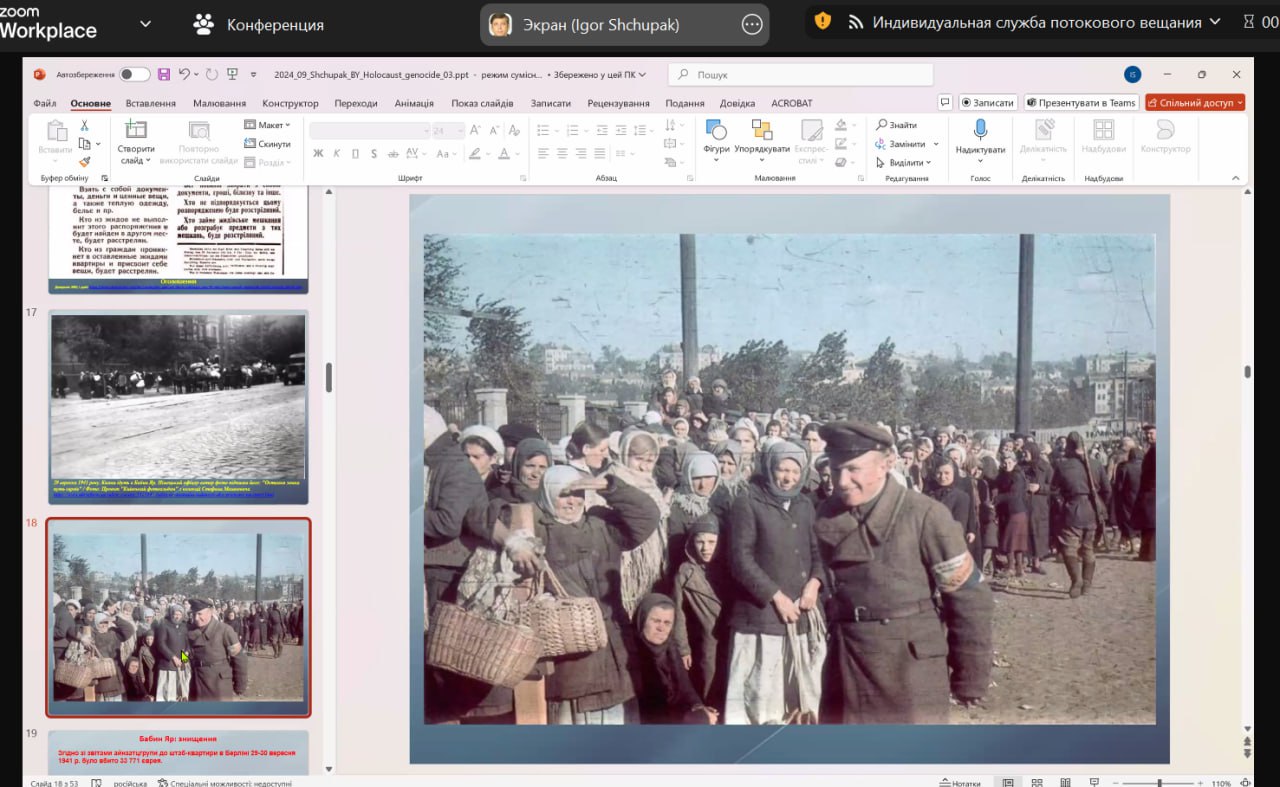
Task: Open the Шрифт font dialog launcher
Action: (x=523, y=178)
